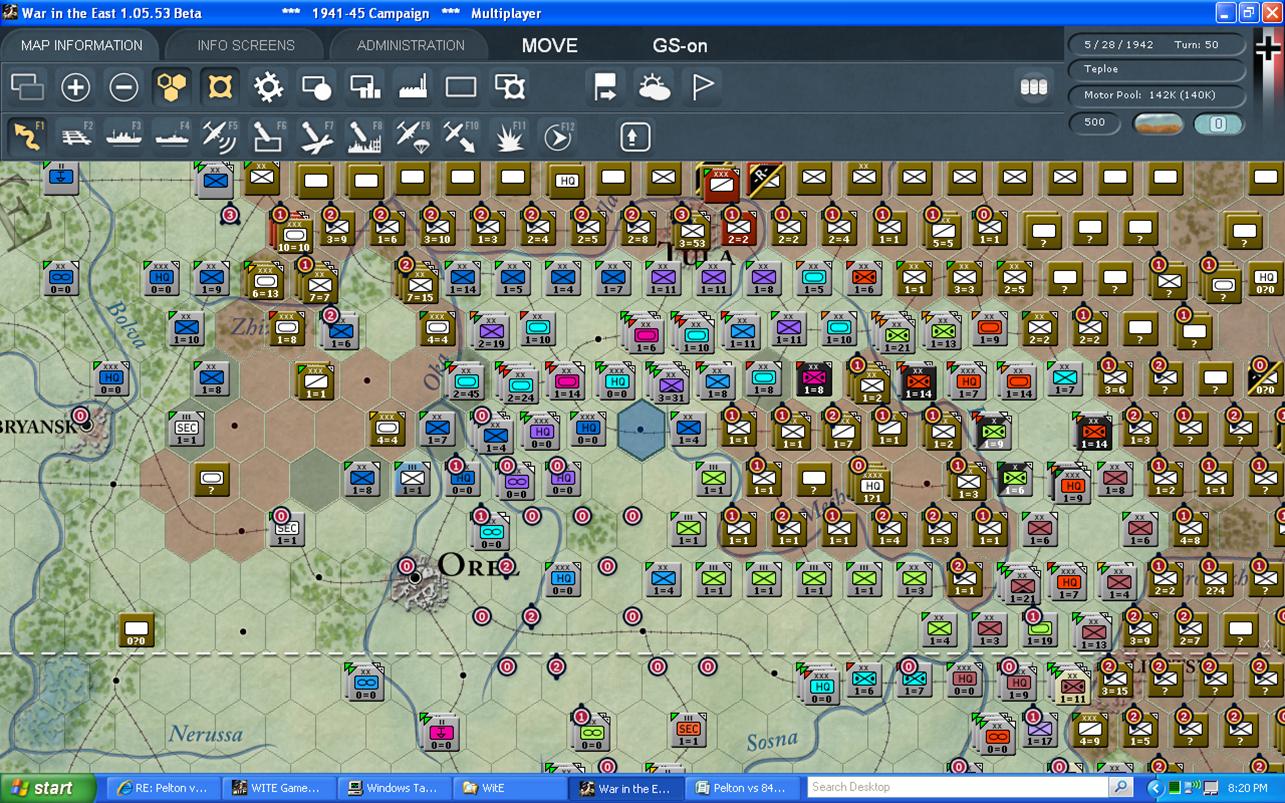1285x803 pixels.
Task: Click the overlapping rectangles icon in the toolbar
Action: pyautogui.click(x=28, y=87)
